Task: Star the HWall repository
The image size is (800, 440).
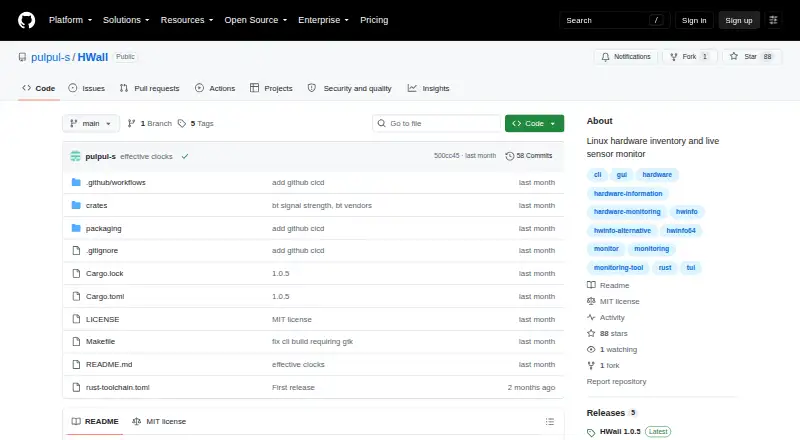Action: point(752,57)
